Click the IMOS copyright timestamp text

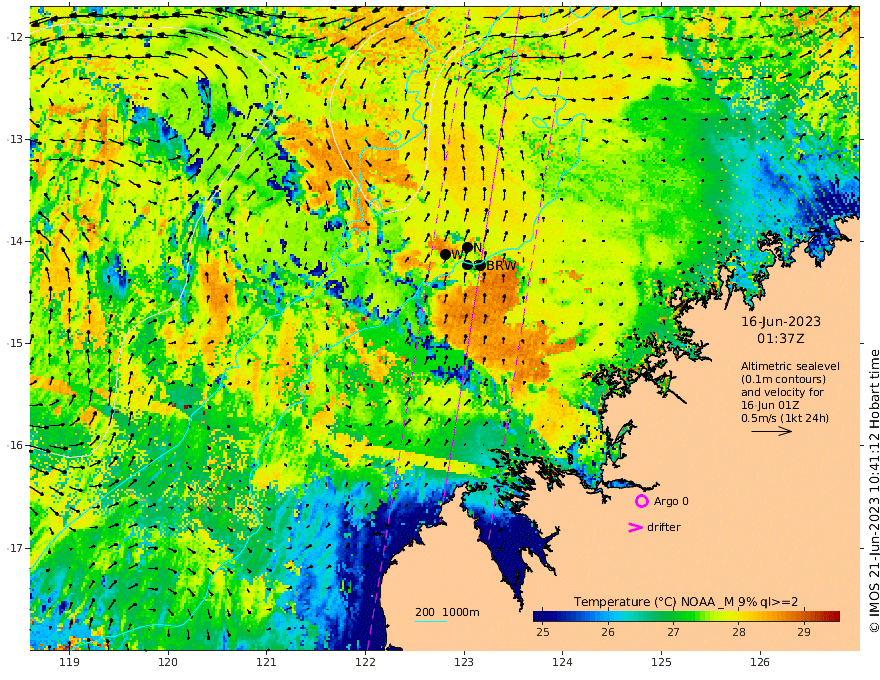873,491
